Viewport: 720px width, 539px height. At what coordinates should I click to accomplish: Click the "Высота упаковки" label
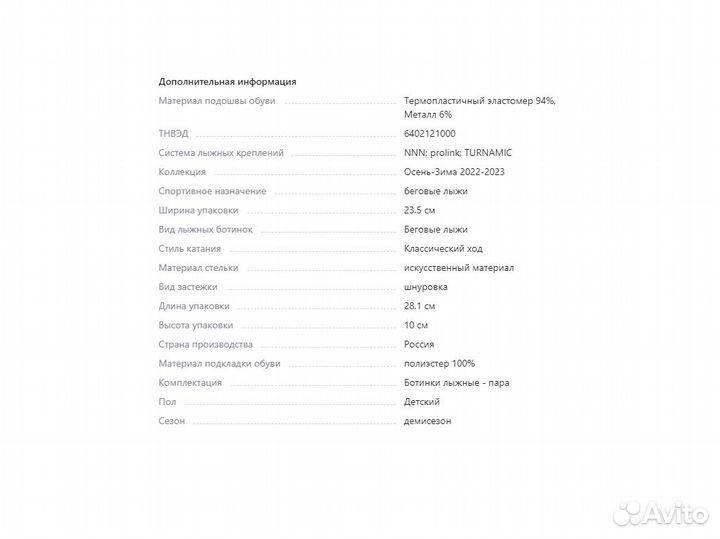coord(196,325)
